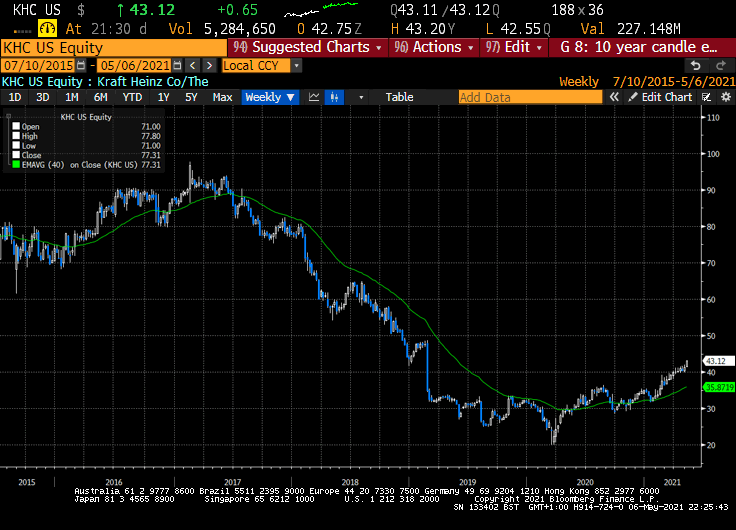Select the Max range tab
Viewport: 736px width, 530px height.
point(222,97)
